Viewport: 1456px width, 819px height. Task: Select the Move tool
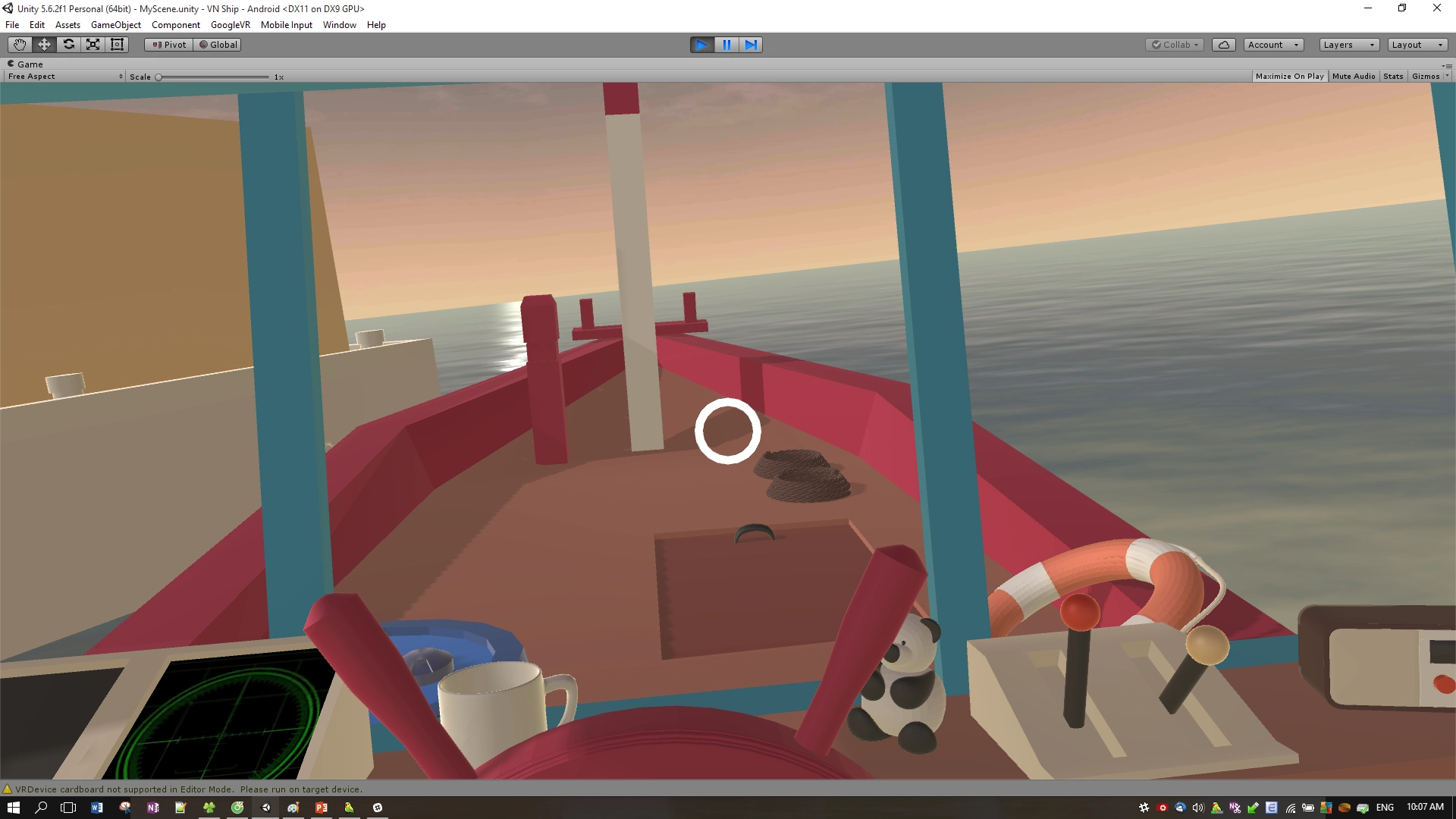[x=44, y=45]
